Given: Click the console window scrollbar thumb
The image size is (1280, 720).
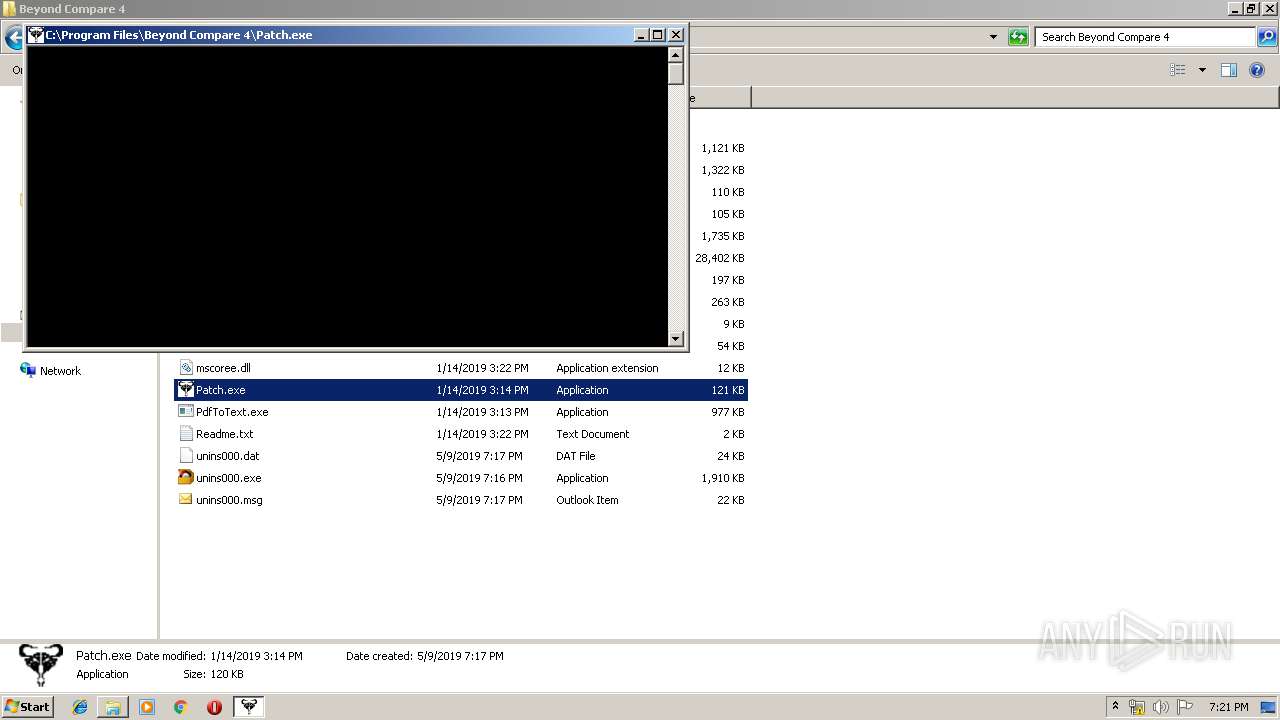Looking at the screenshot, I should (x=676, y=73).
